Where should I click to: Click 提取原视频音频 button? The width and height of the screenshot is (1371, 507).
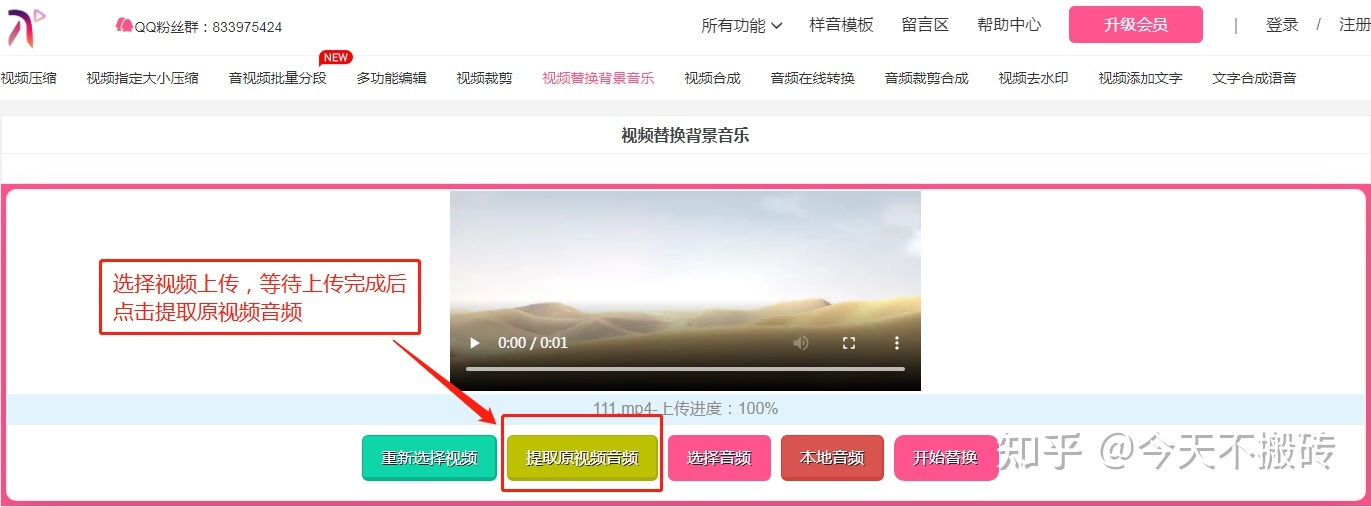(x=582, y=458)
